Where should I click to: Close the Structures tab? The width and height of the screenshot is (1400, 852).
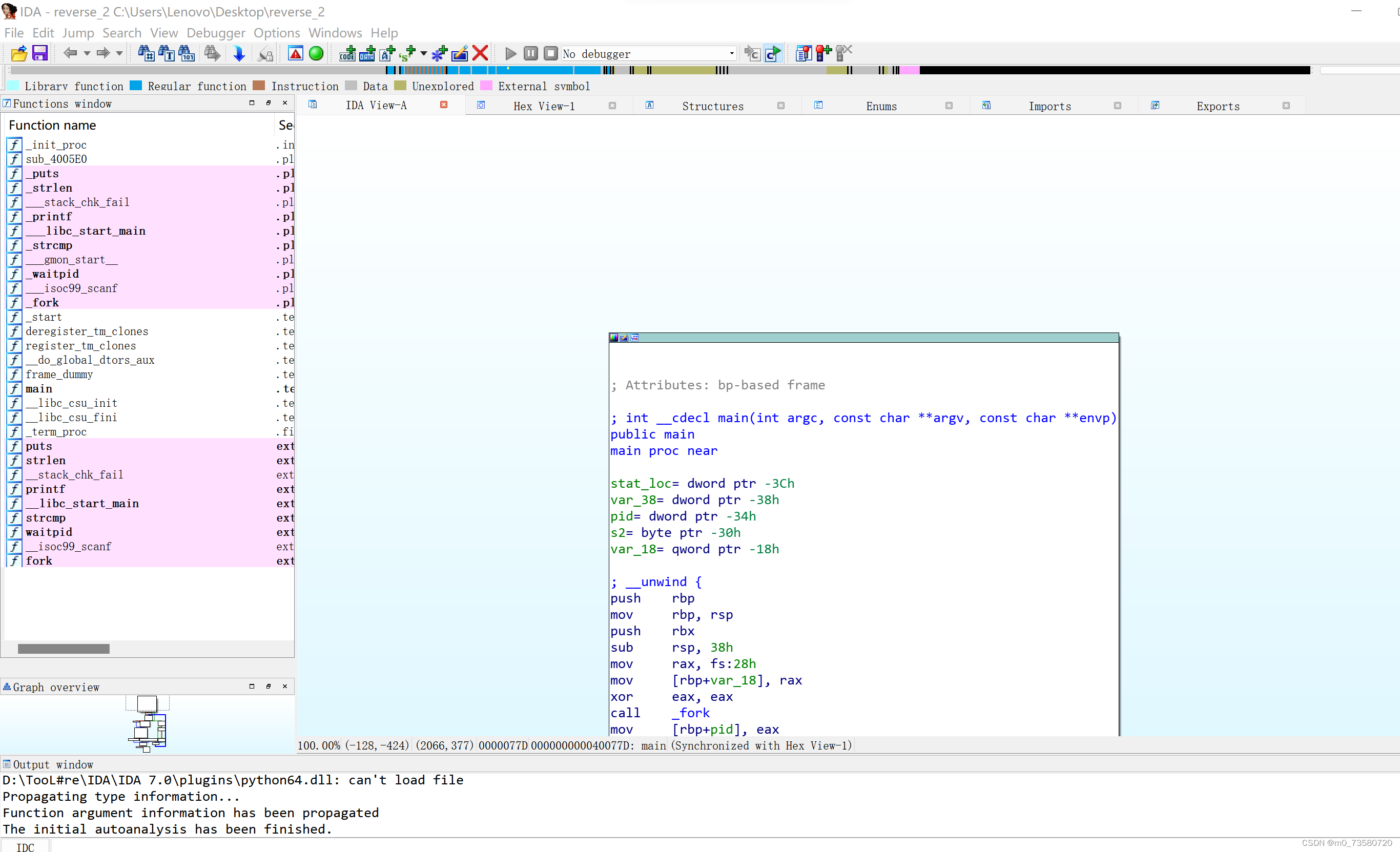click(x=780, y=106)
